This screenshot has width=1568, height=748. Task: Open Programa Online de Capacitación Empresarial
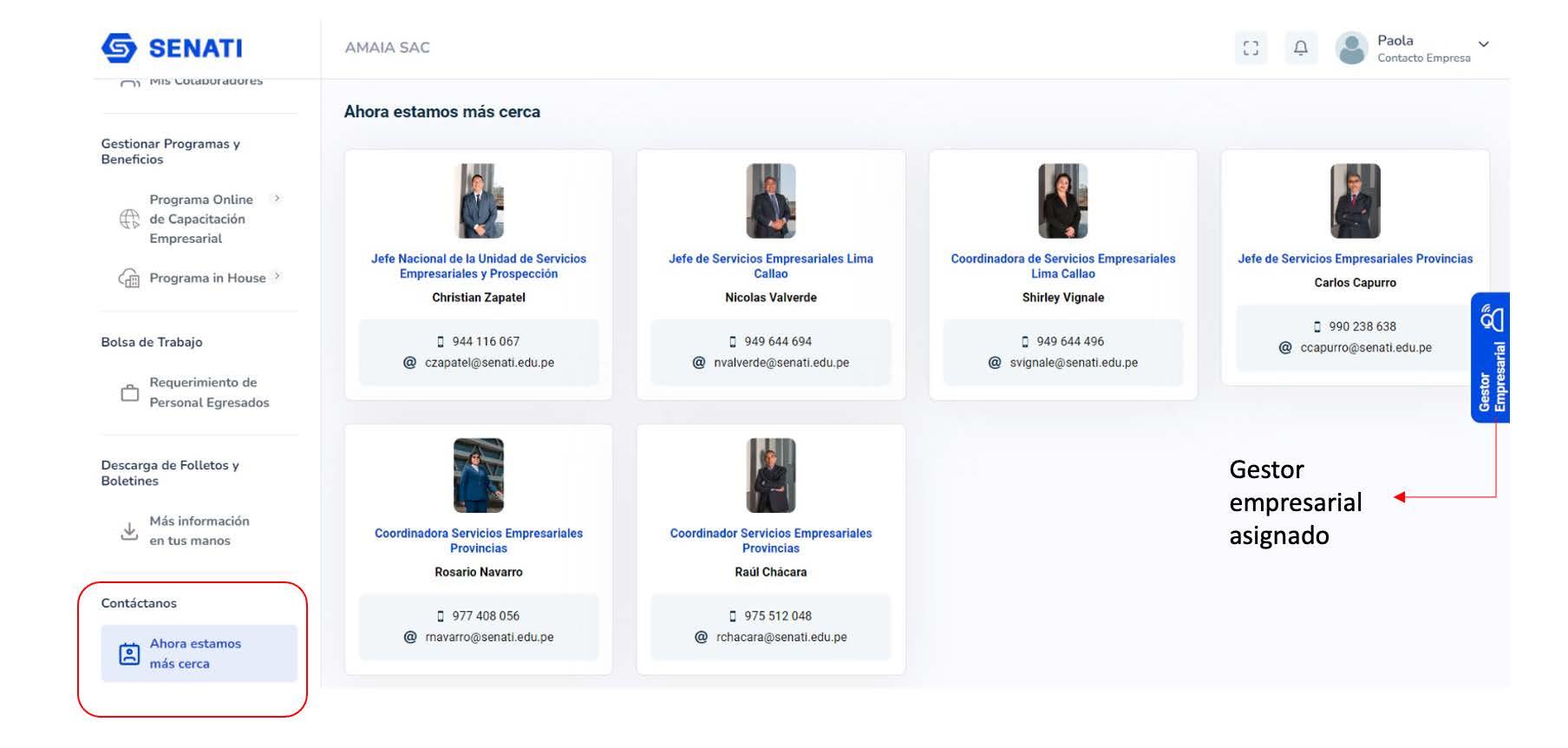201,219
